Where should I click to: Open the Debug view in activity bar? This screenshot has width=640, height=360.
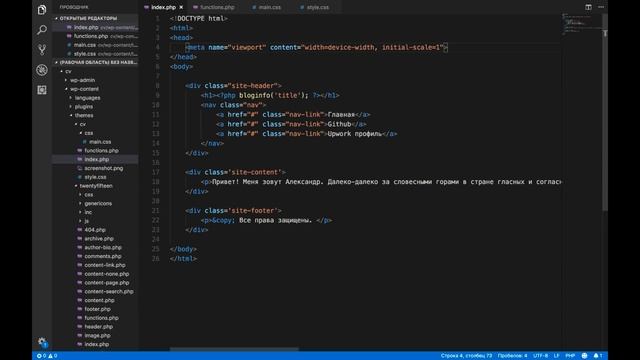[x=42, y=70]
